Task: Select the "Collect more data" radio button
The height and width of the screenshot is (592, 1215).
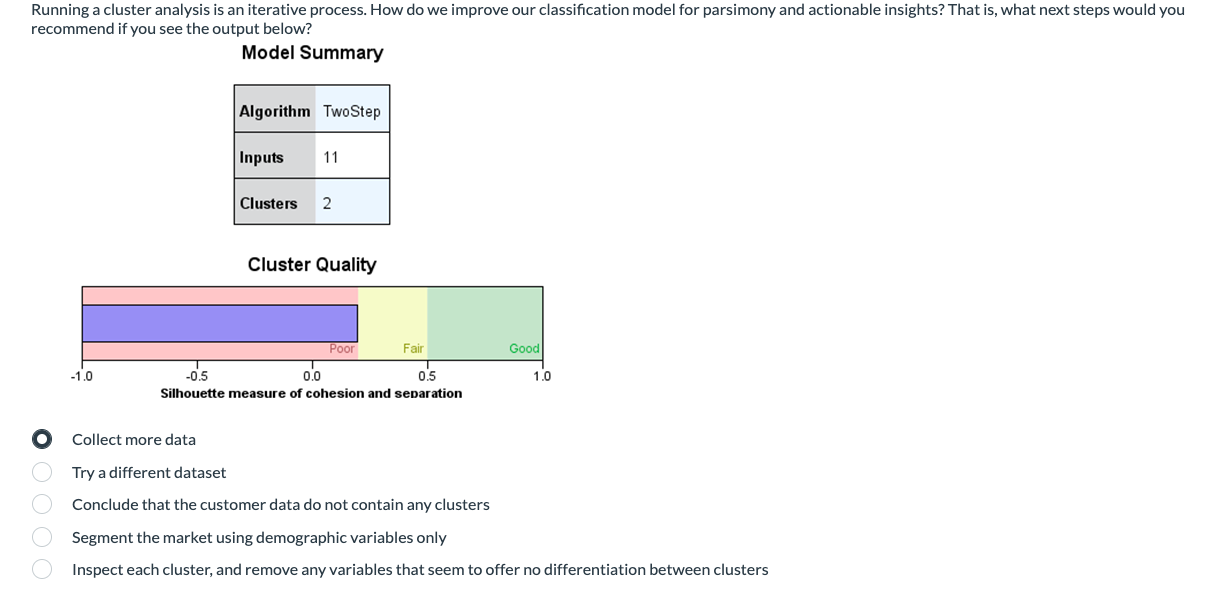Action: [x=42, y=439]
